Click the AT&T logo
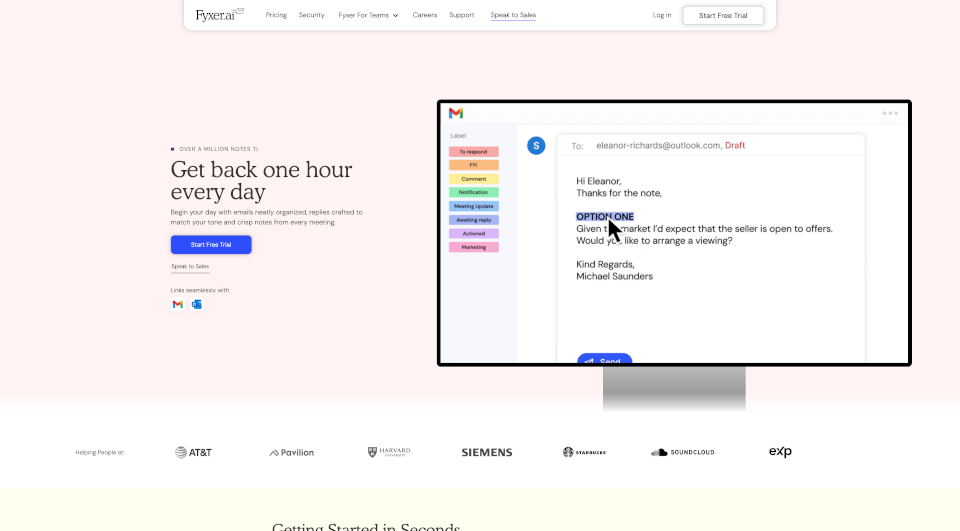 pos(193,453)
